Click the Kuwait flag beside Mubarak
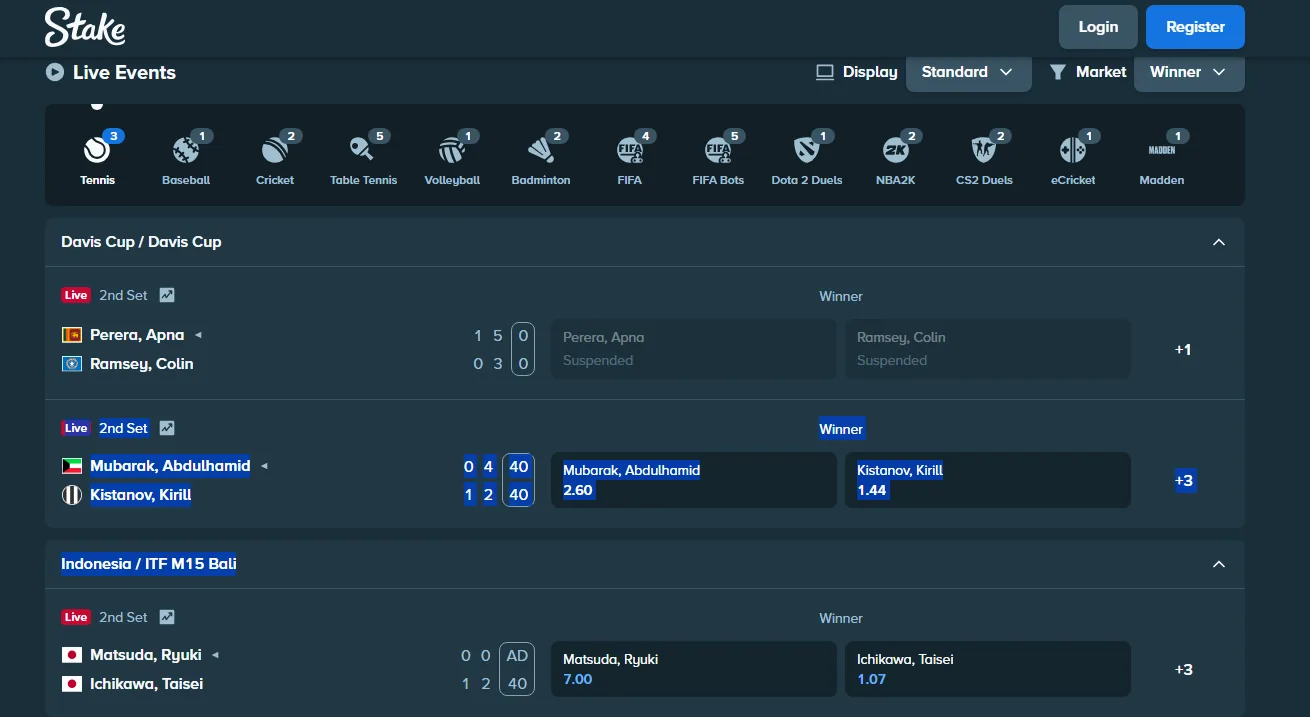The width and height of the screenshot is (1310, 717). click(x=72, y=466)
